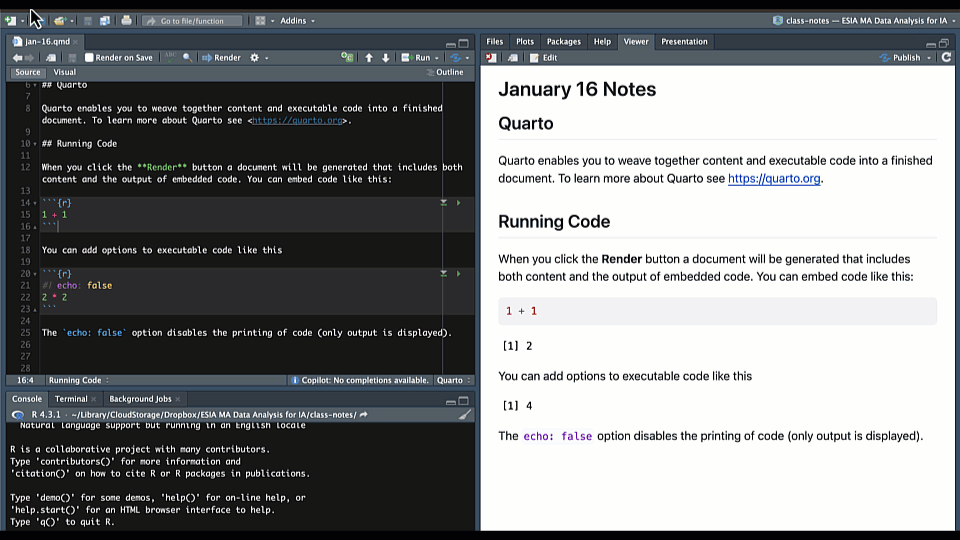This screenshot has width=960, height=540.
Task: Open the Packages tab
Action: pyautogui.click(x=563, y=42)
